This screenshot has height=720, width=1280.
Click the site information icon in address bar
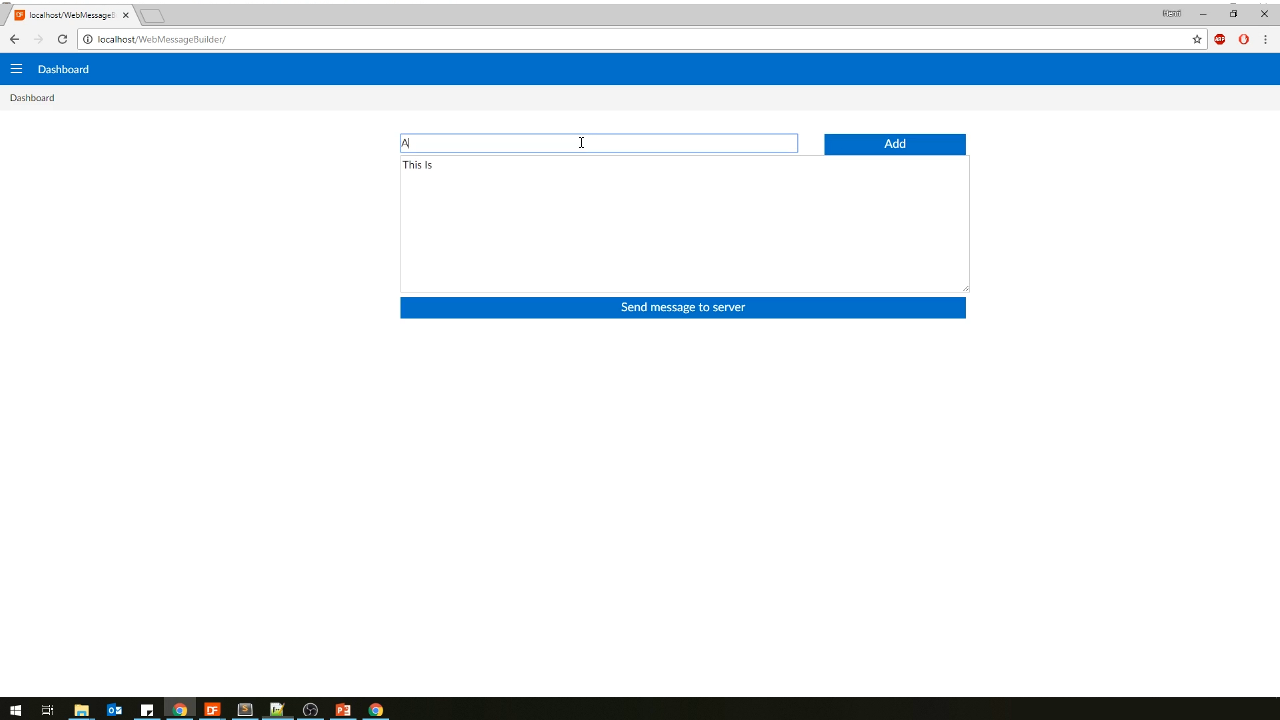(88, 39)
